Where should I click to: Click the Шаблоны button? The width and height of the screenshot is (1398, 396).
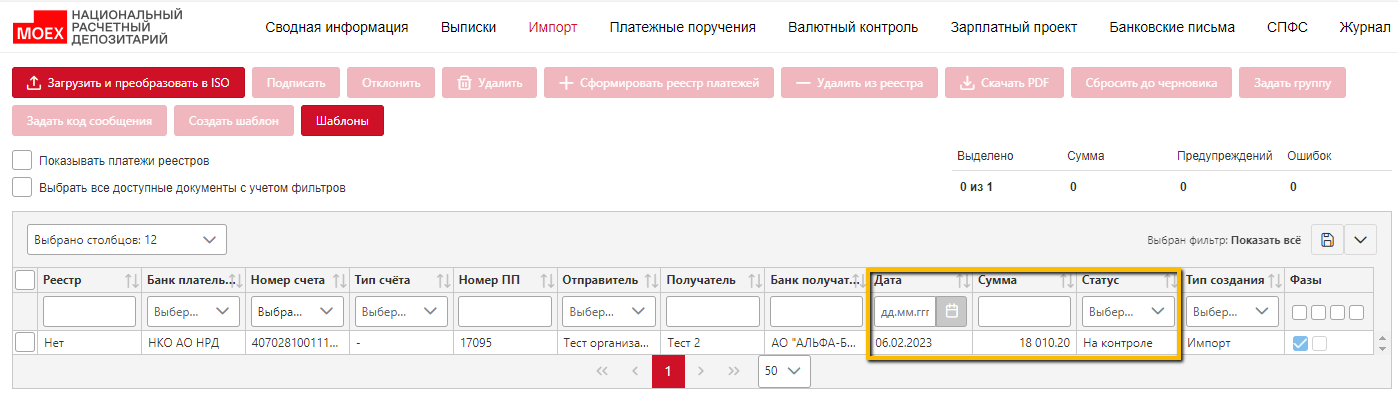tap(342, 120)
